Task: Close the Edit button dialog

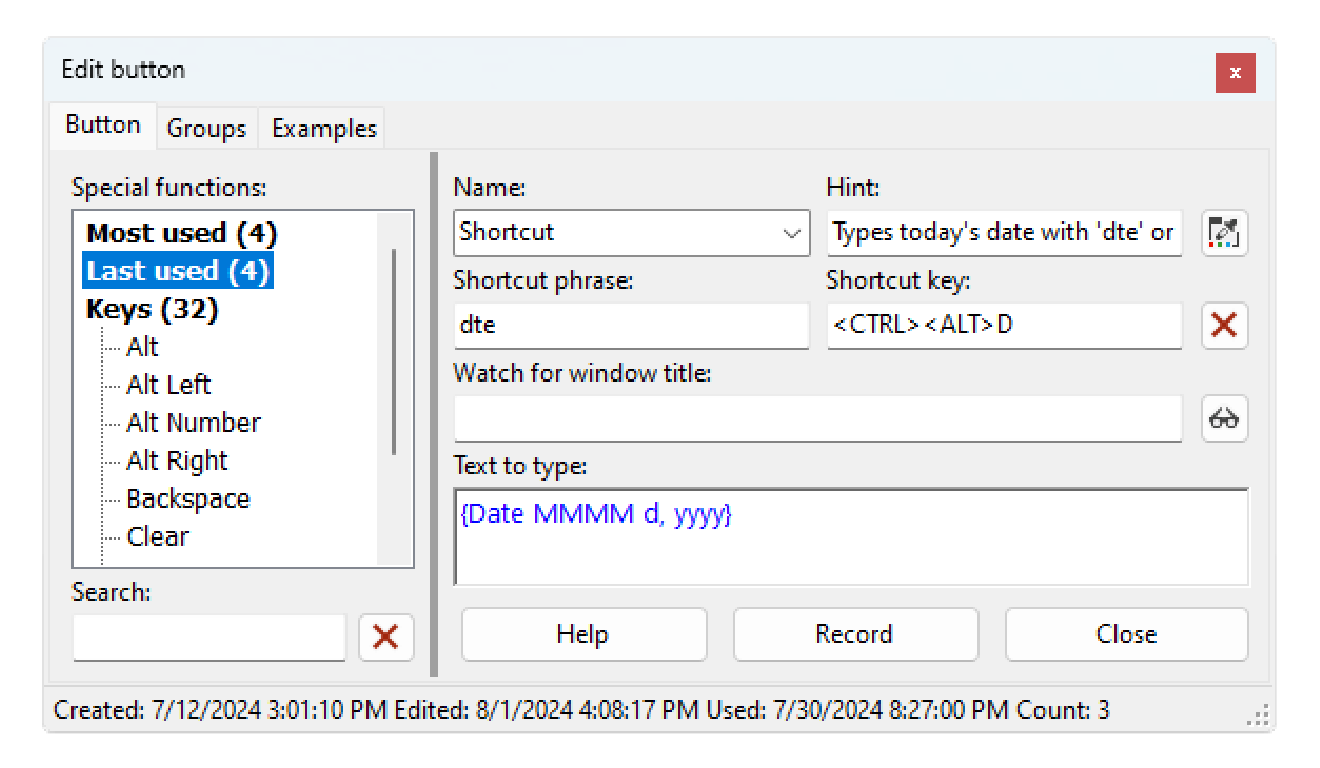Action: pyautogui.click(x=1235, y=73)
